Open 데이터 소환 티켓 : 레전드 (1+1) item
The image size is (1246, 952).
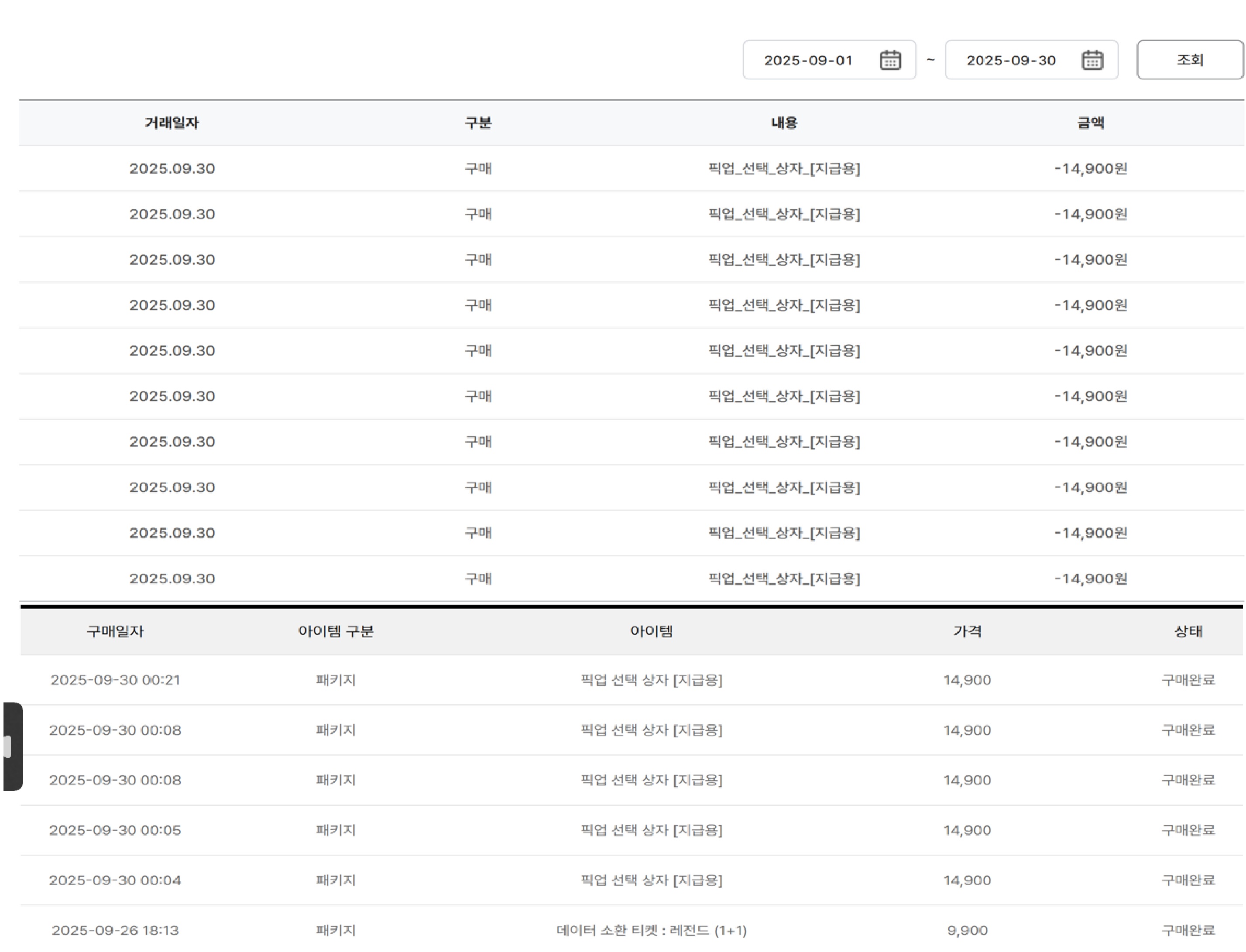(x=651, y=931)
